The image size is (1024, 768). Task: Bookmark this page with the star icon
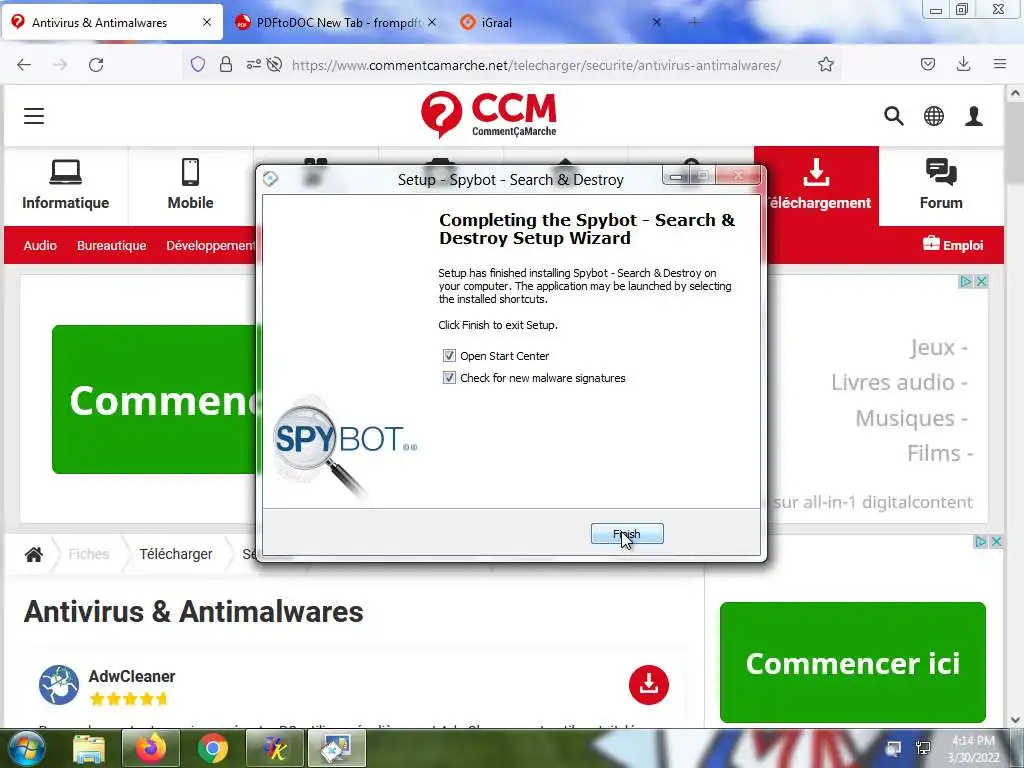click(825, 65)
